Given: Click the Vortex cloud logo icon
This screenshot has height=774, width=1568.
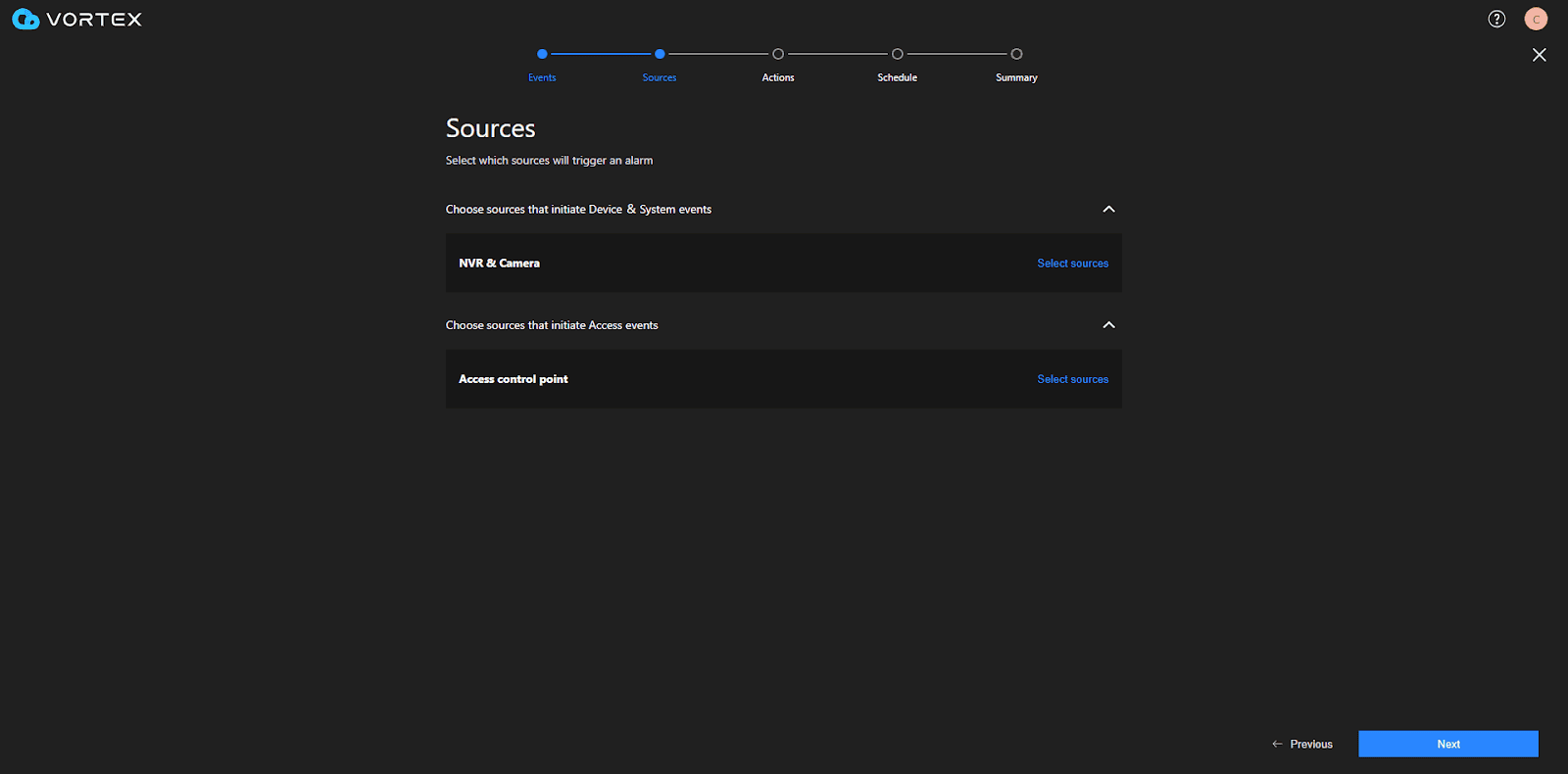Looking at the screenshot, I should point(25,20).
